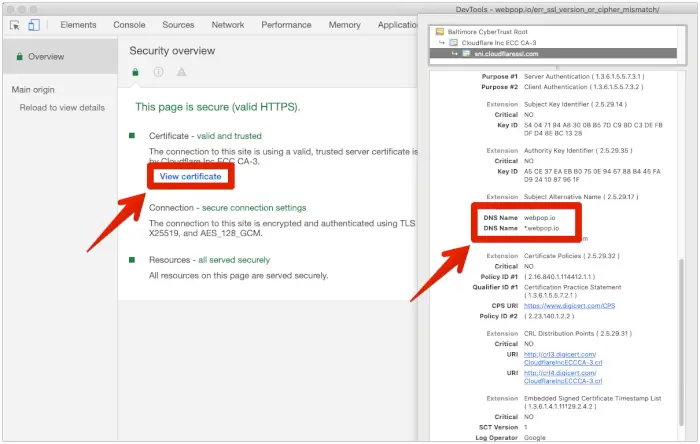Select Overview in the security sidebar
The image size is (700, 444).
click(60, 57)
